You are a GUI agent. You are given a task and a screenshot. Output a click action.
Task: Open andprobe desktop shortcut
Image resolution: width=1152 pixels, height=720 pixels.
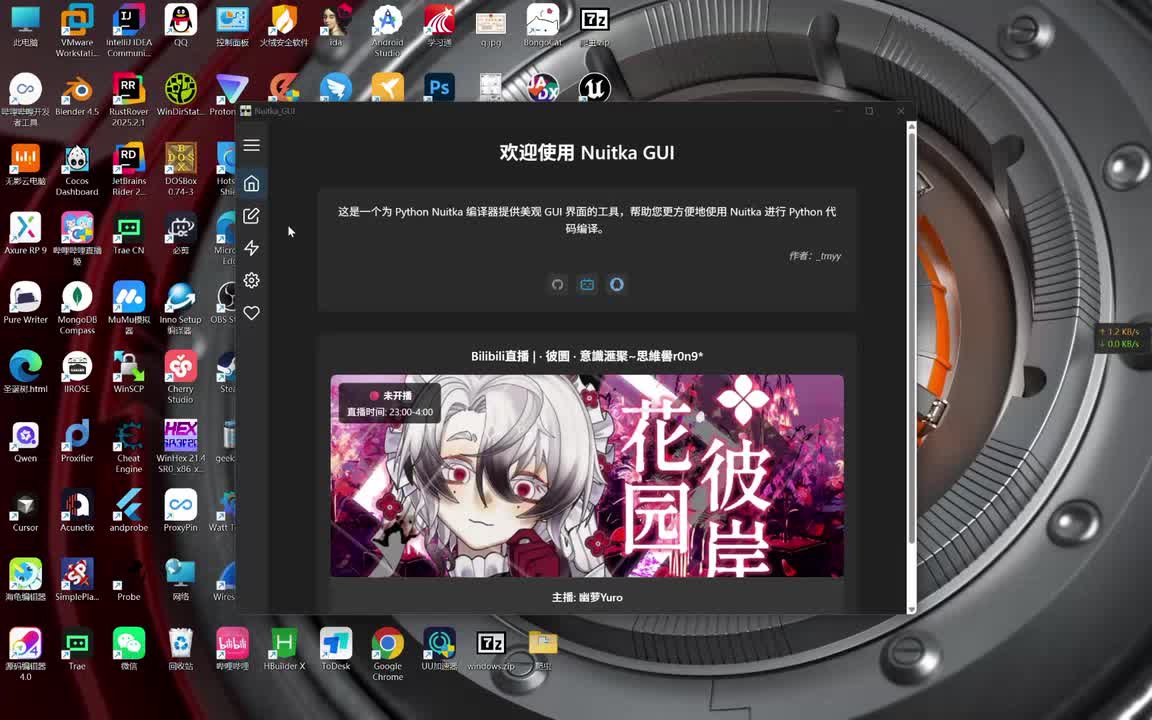[129, 511]
